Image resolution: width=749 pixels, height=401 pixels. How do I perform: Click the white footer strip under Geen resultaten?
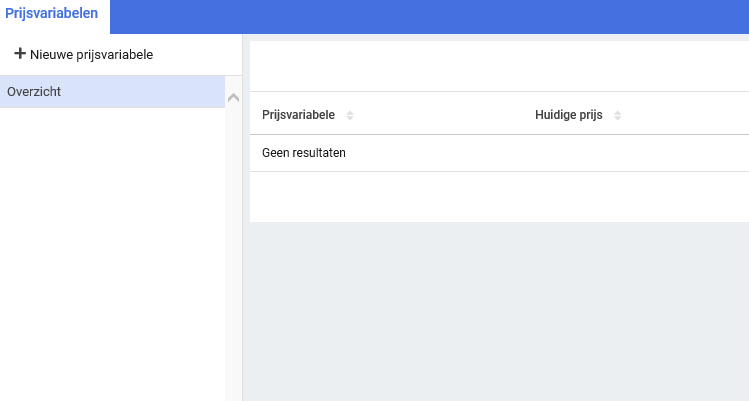tap(498, 196)
